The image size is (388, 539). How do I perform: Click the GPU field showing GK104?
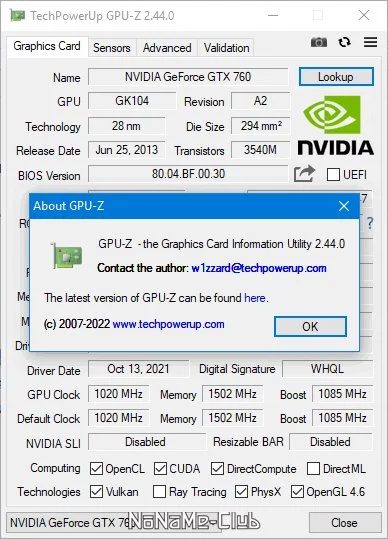132,101
